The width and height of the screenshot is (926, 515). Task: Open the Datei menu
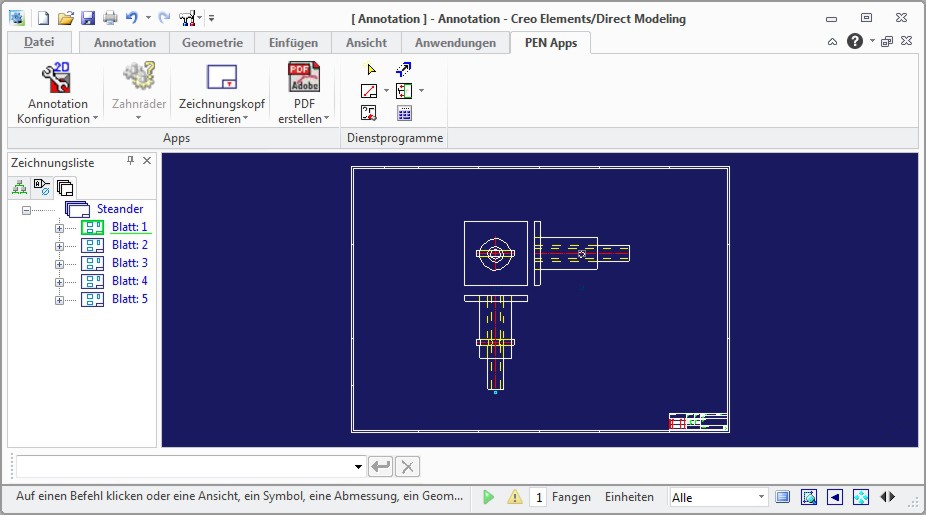click(39, 42)
